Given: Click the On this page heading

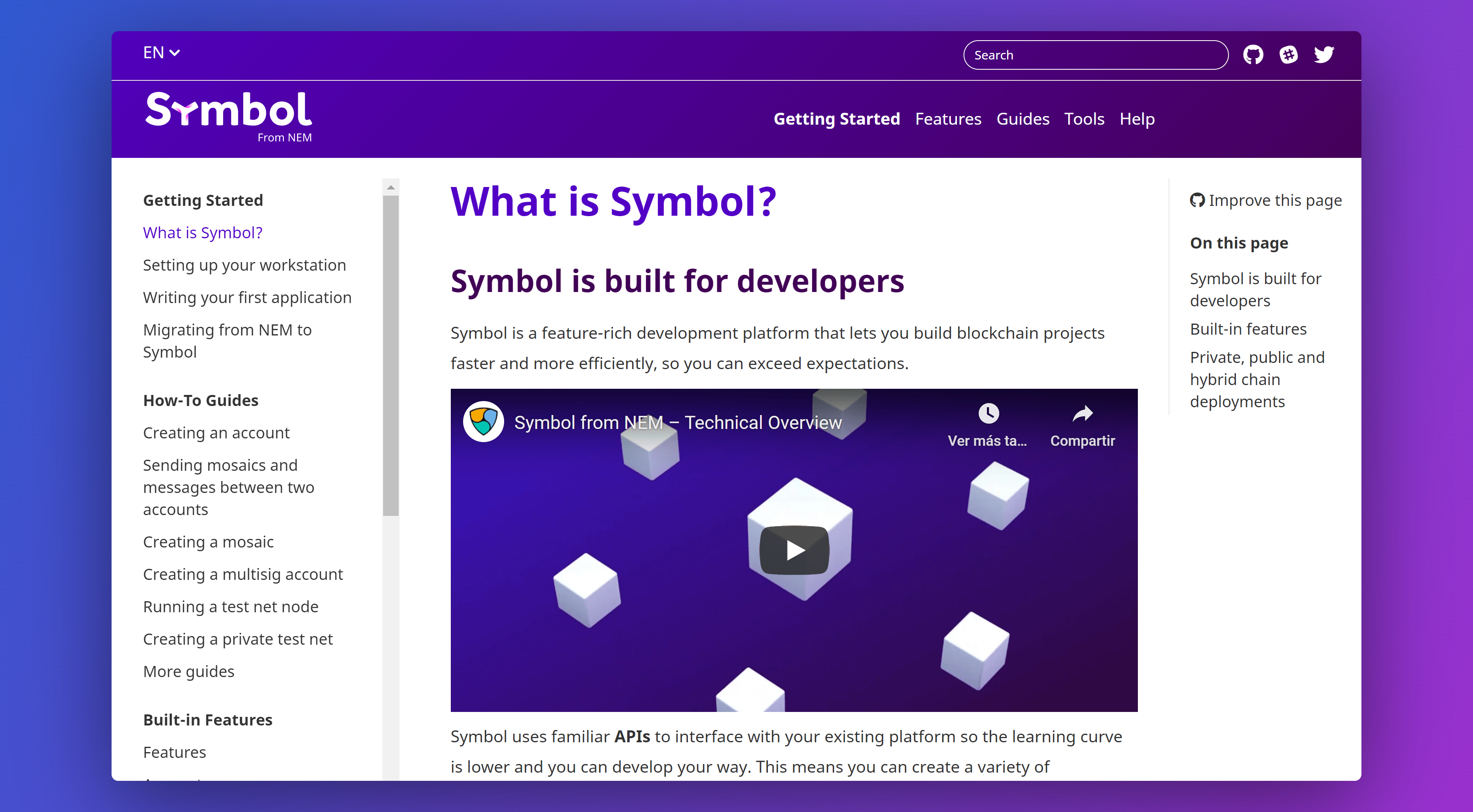Looking at the screenshot, I should 1239,243.
